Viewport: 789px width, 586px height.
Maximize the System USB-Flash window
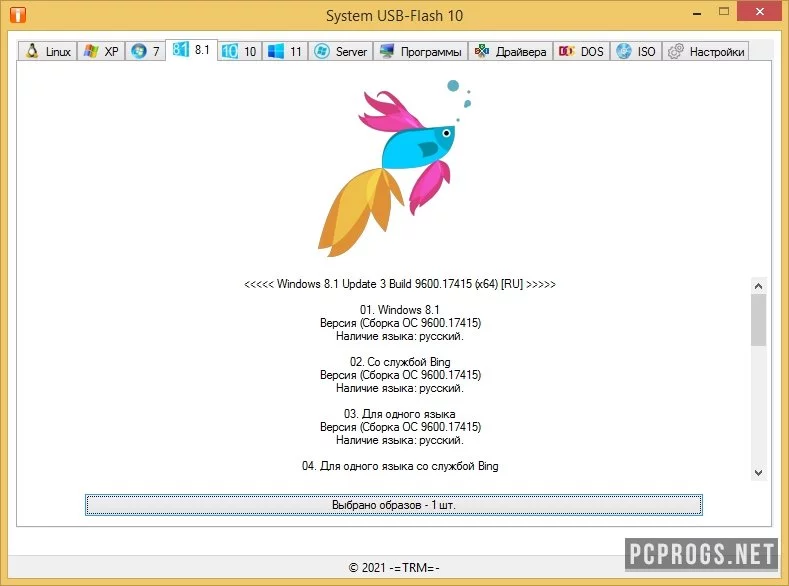point(724,12)
